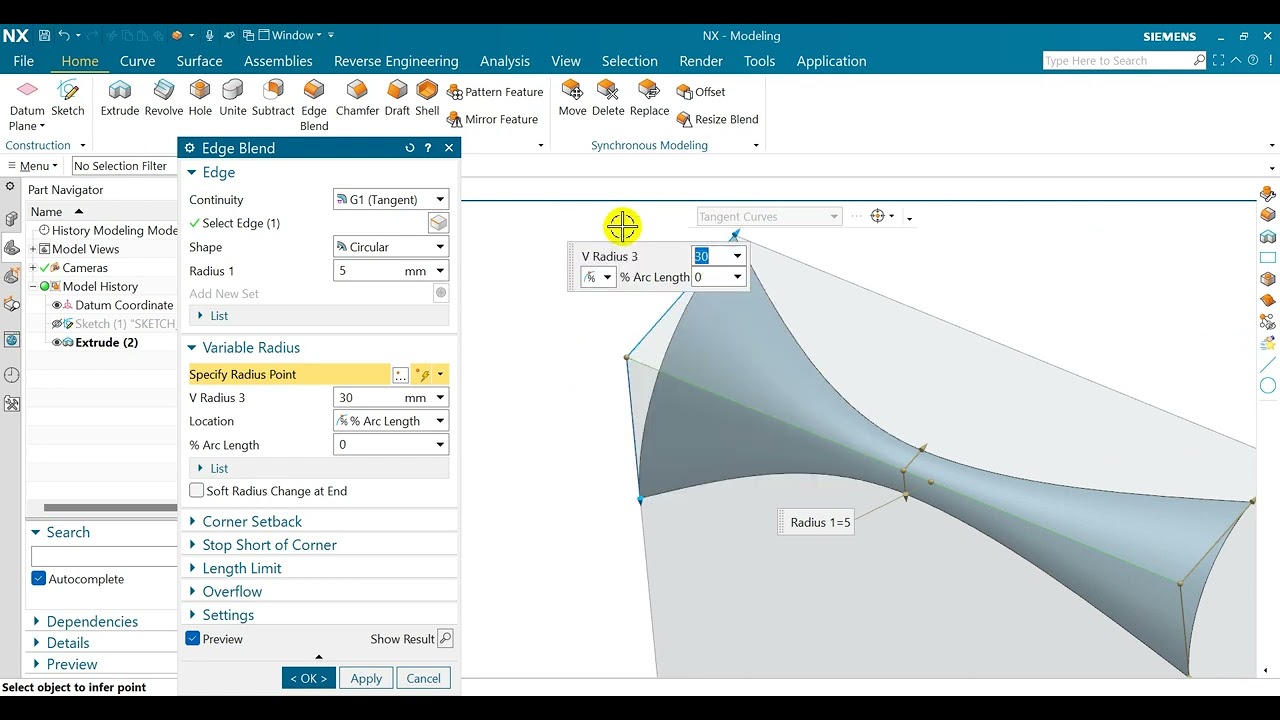This screenshot has height=720, width=1280.
Task: Open the History clock tab in the resource bar
Action: point(11,375)
